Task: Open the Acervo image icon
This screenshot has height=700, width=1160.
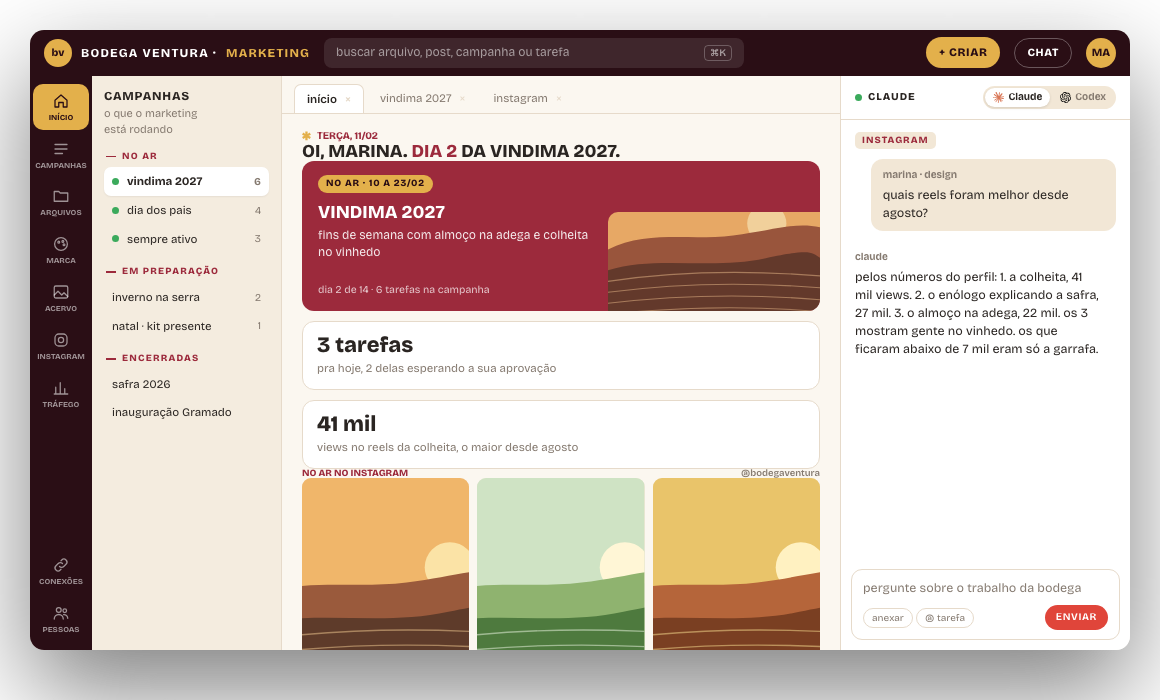Action: (x=61, y=298)
